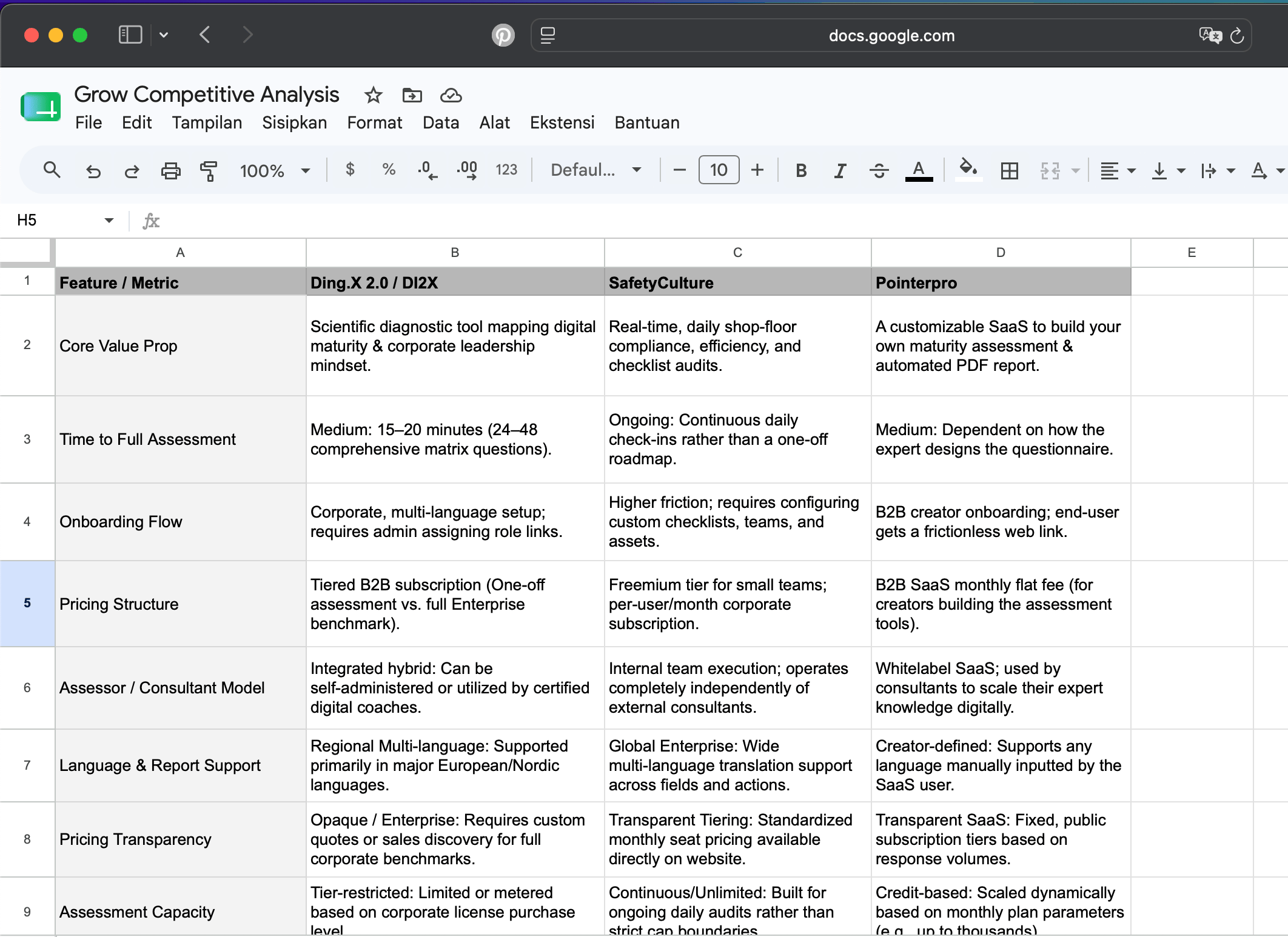Toggle strikethrough formatting
Screen dimensions: 1288x937
[879, 171]
